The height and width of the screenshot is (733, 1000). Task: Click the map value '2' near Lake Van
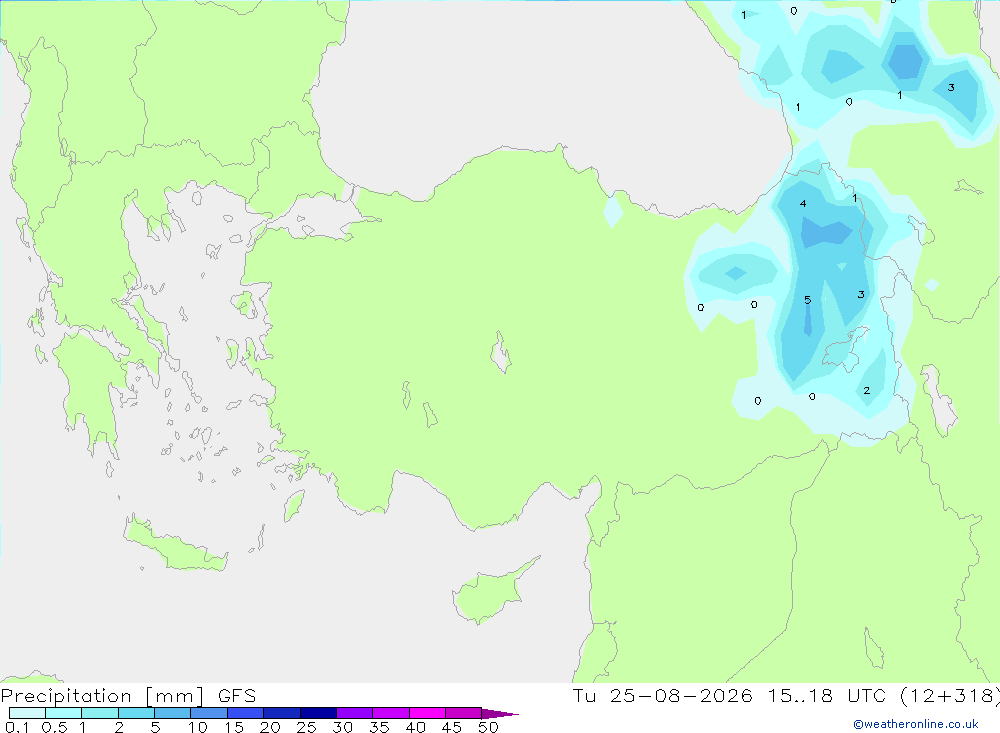866,390
